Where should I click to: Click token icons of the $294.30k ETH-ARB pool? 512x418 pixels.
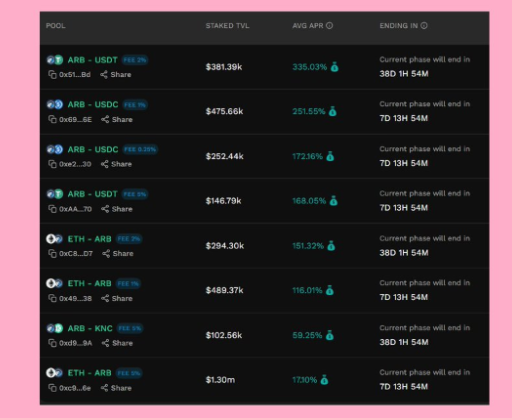tap(55, 239)
